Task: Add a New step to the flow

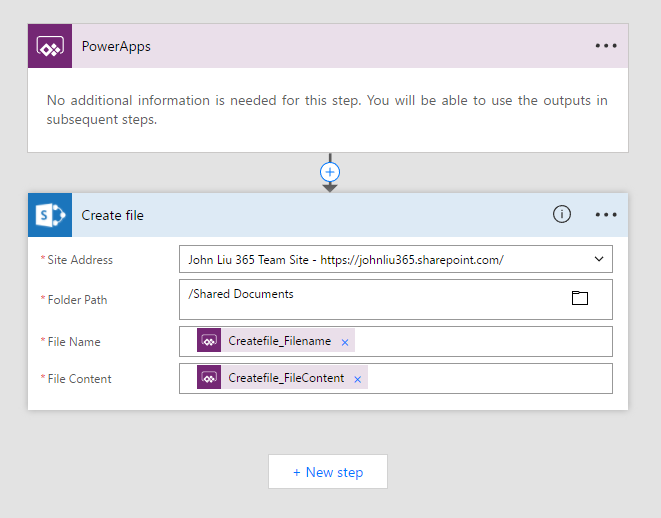Action: tap(328, 472)
